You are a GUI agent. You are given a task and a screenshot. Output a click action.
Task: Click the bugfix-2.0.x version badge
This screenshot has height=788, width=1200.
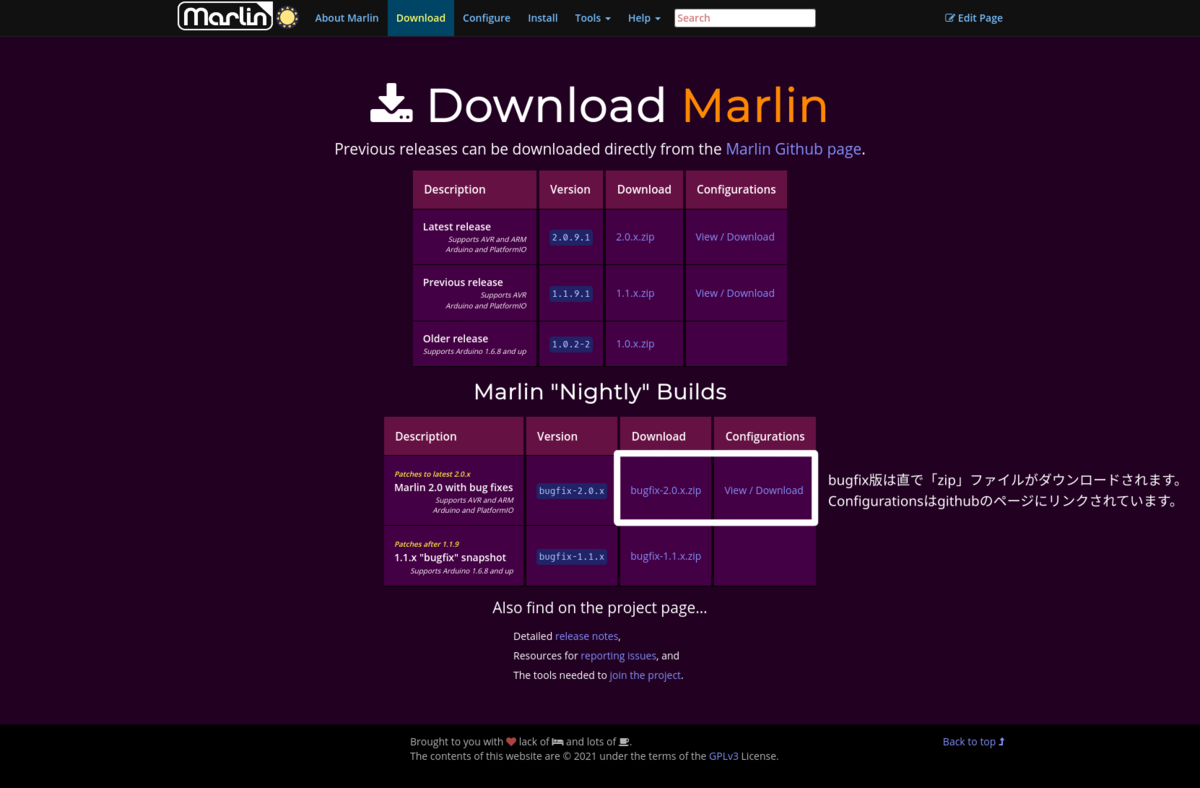point(571,491)
